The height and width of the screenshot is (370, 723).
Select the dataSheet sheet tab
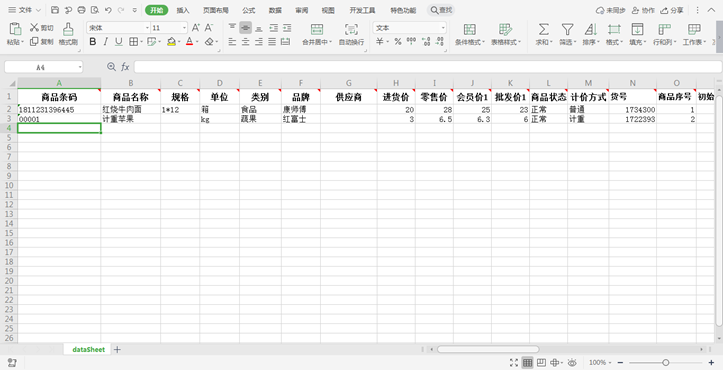[x=89, y=350]
